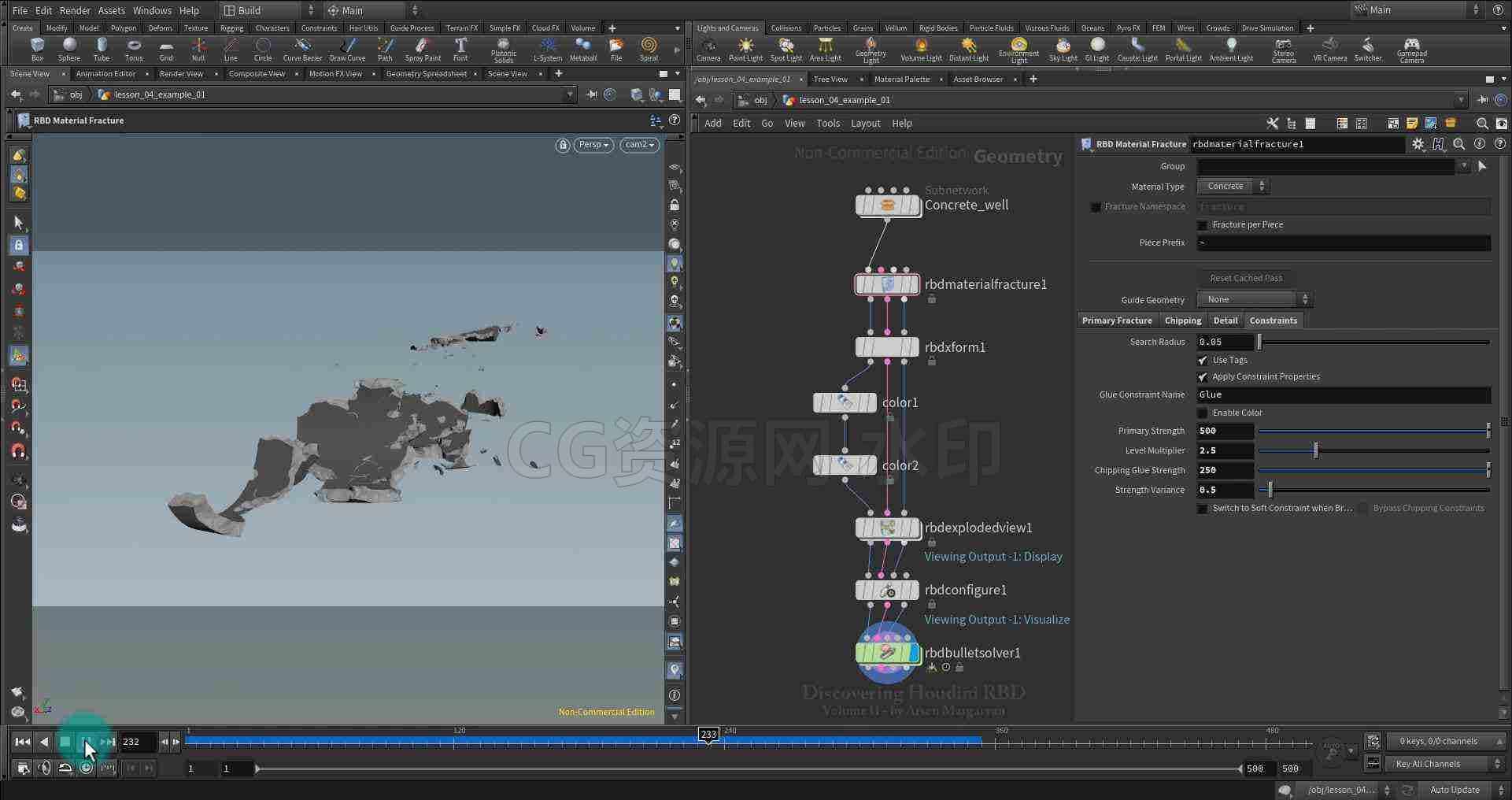Open the Layout menu in network editor
Screen dimensions: 1512x800
(x=865, y=124)
